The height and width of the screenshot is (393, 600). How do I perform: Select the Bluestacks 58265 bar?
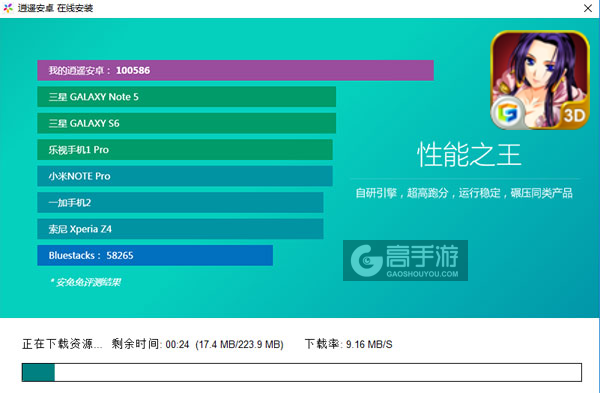[155, 255]
